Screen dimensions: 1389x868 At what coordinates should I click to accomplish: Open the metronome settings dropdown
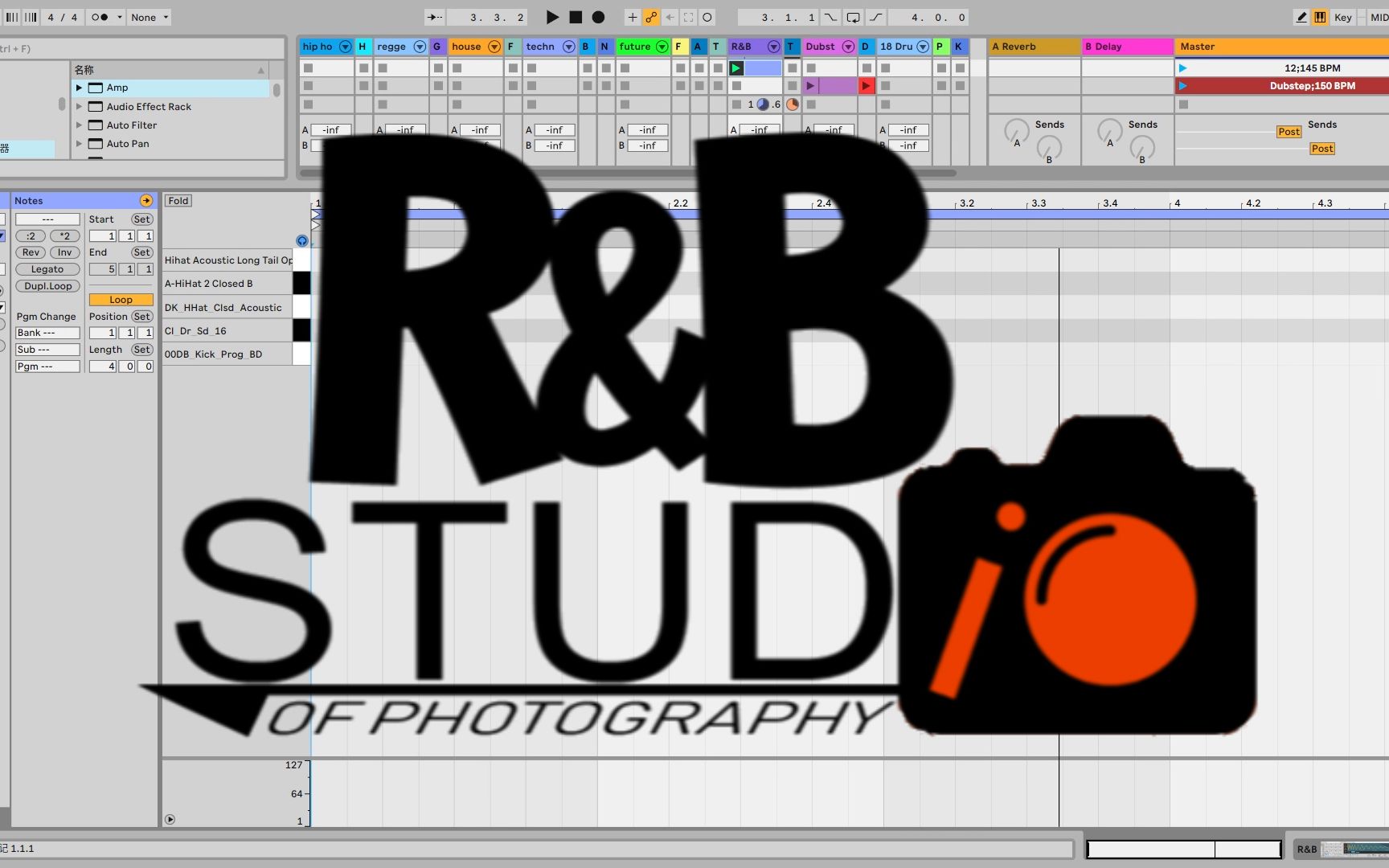click(120, 17)
